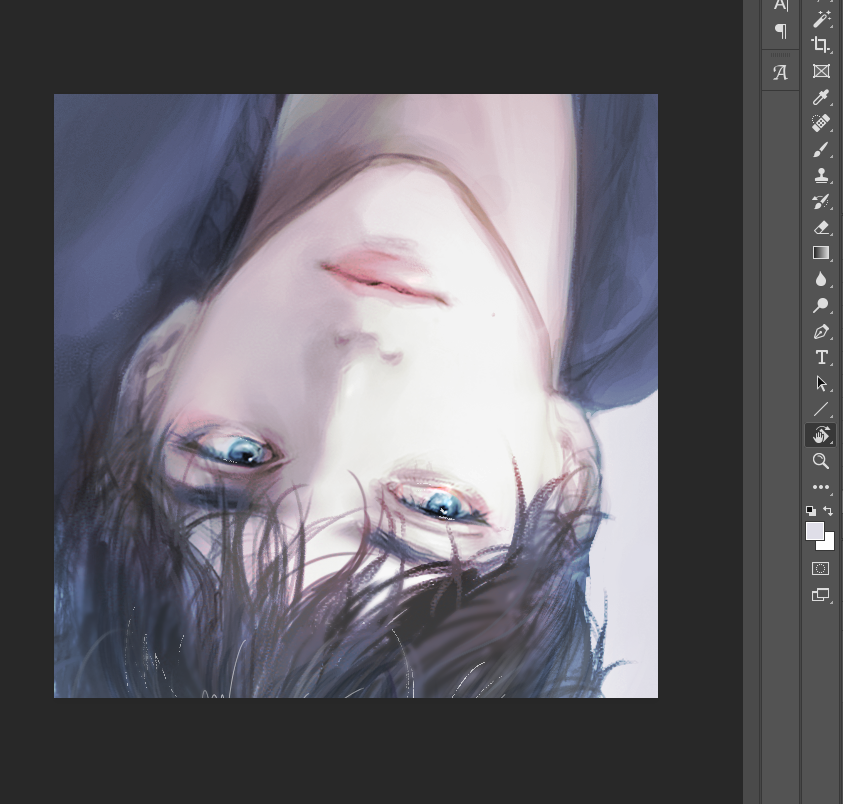
Task: Select the Brush tool
Action: [820, 150]
